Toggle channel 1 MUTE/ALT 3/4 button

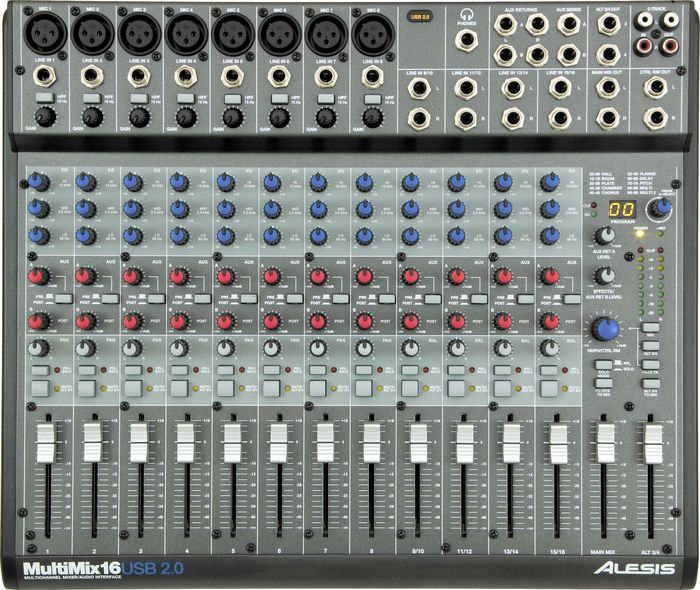coord(40,388)
